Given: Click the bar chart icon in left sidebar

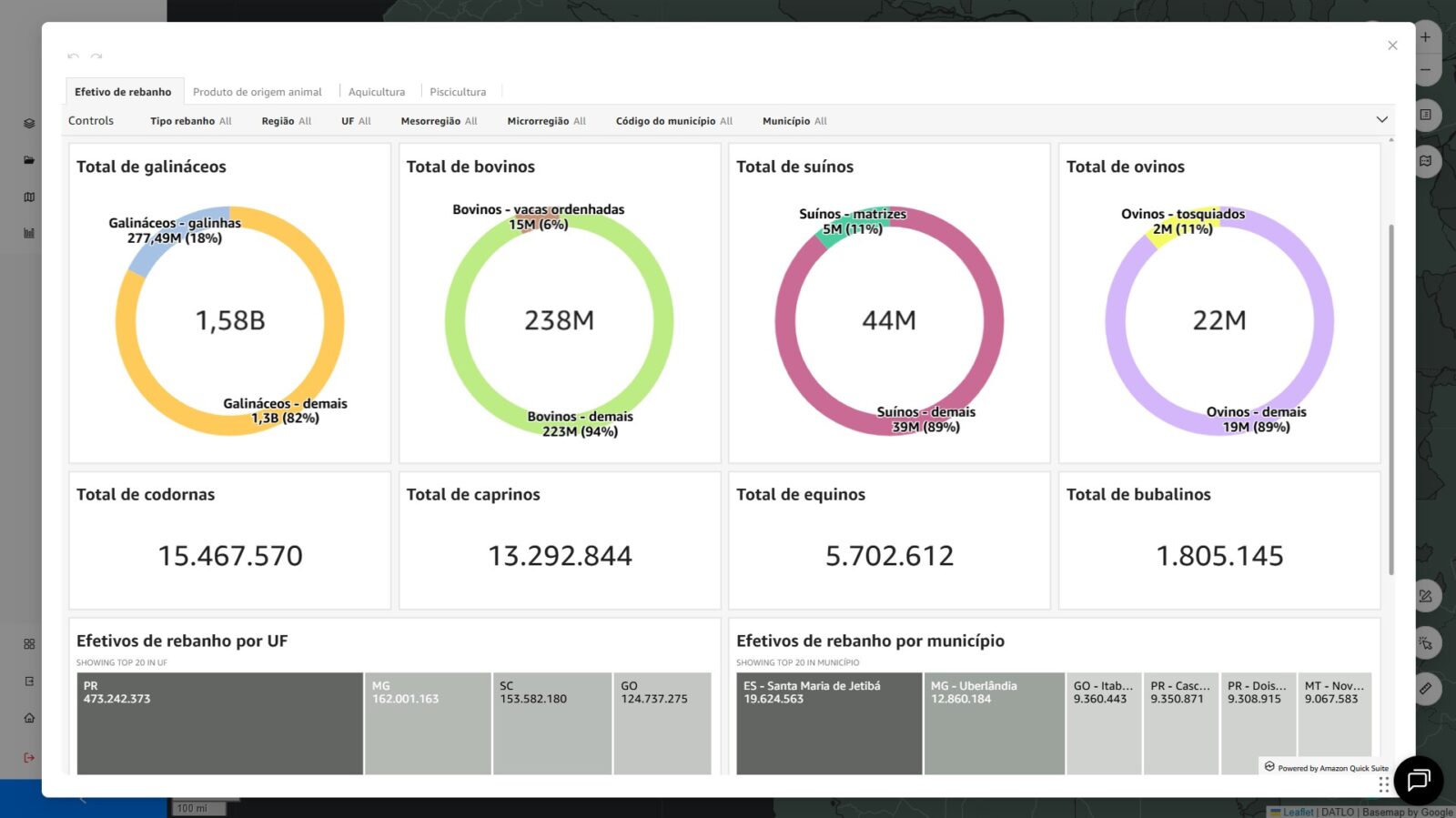Looking at the screenshot, I should pyautogui.click(x=29, y=233).
